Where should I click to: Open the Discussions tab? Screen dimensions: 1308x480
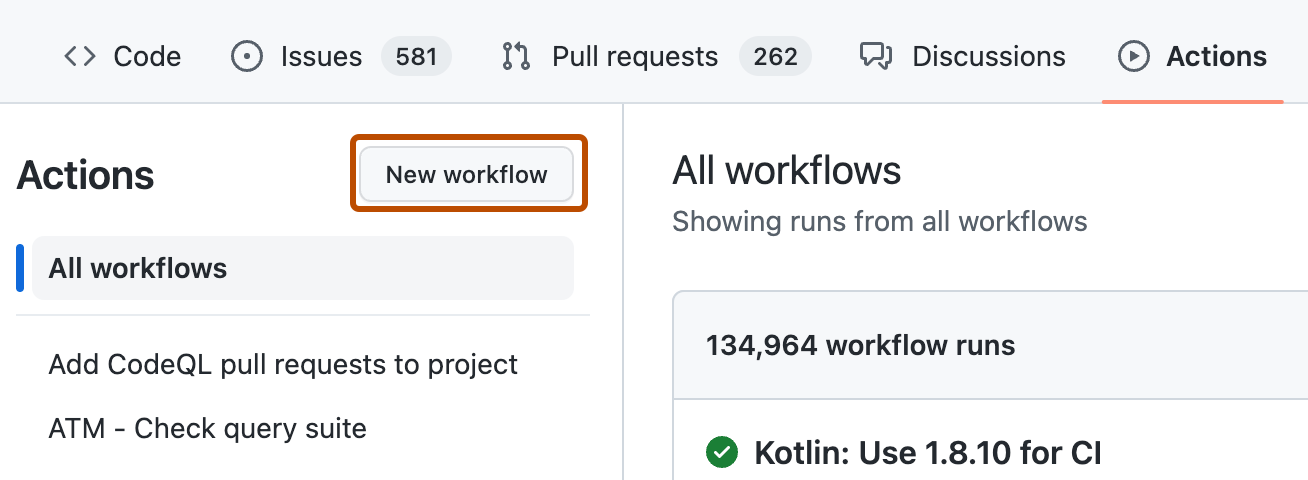pyautogui.click(x=988, y=56)
